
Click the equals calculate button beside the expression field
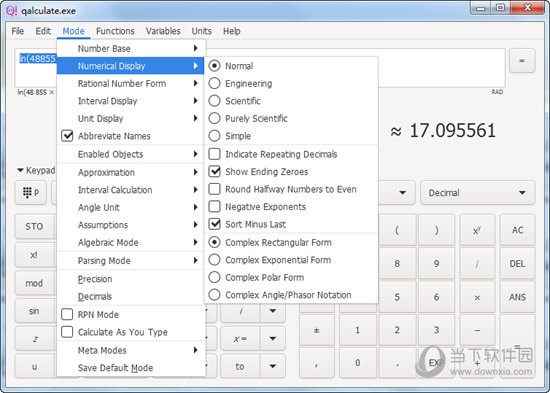(x=522, y=61)
